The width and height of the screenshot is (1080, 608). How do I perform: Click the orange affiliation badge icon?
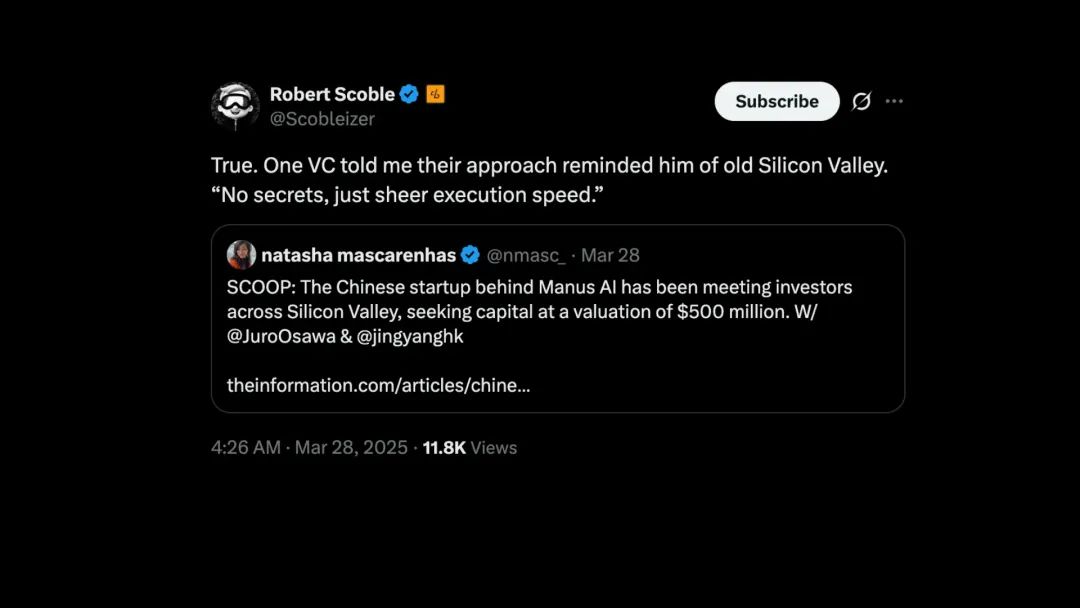coord(435,94)
